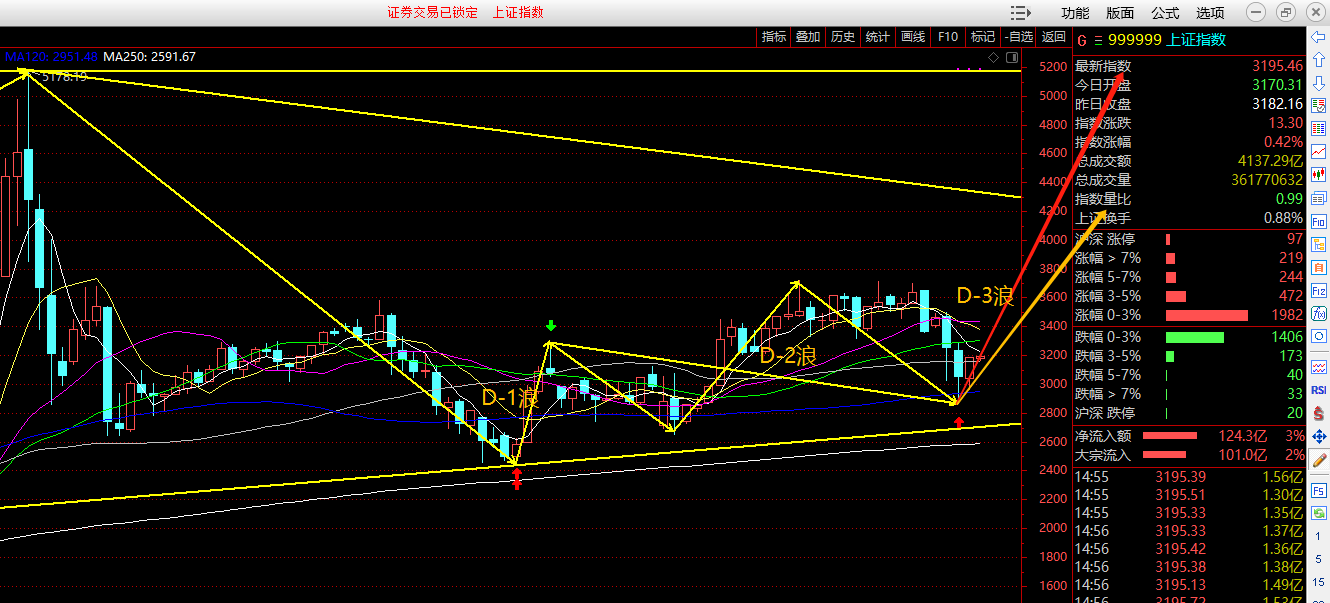Screen dimensions: 1330x603
Task: Click the green three-bar icon beside 999999
Action: coord(1098,40)
